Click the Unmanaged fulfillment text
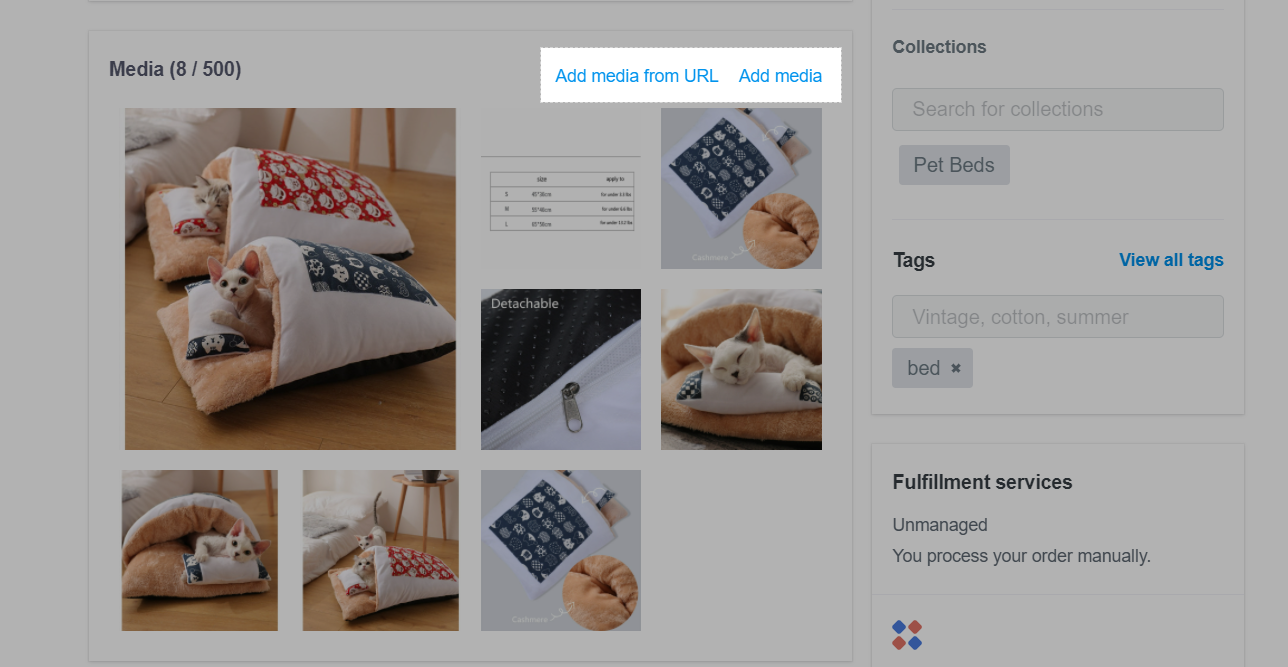Screen dimensions: 1288x667 pos(940,525)
